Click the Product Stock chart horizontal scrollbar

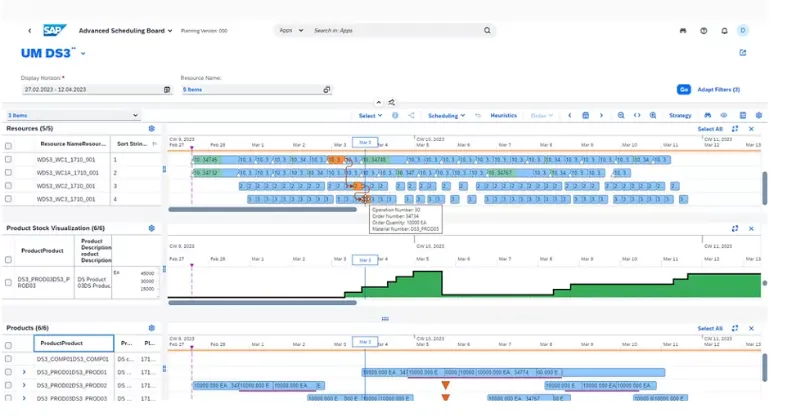coord(262,302)
